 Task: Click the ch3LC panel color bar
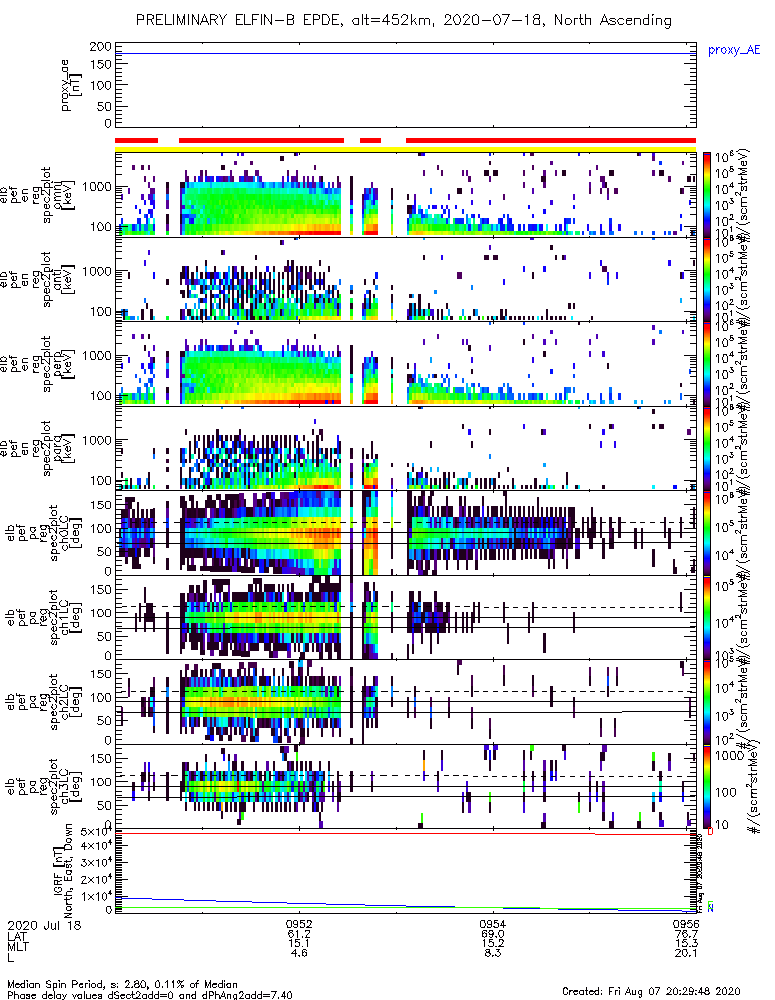[706, 786]
